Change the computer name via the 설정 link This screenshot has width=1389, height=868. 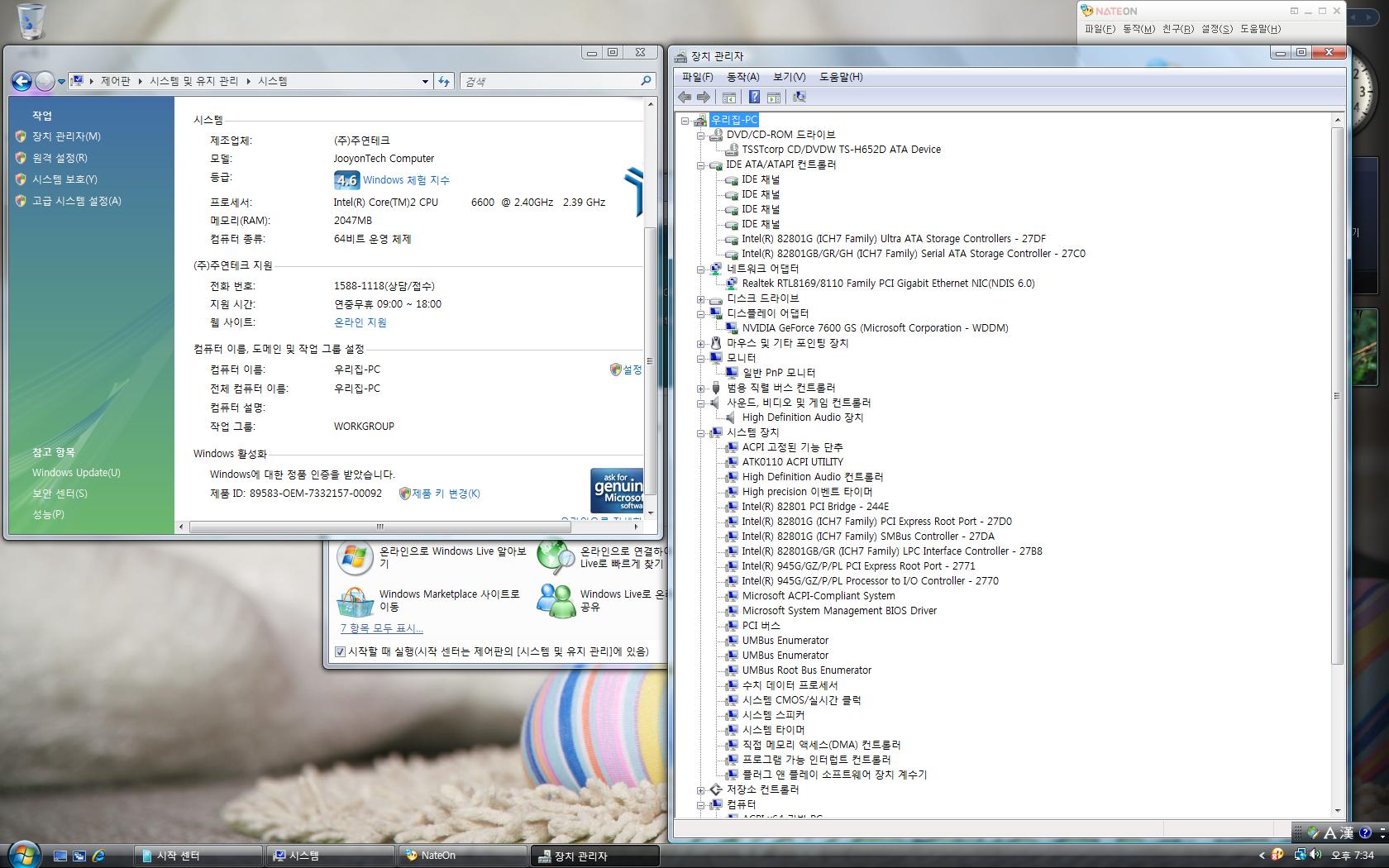632,370
